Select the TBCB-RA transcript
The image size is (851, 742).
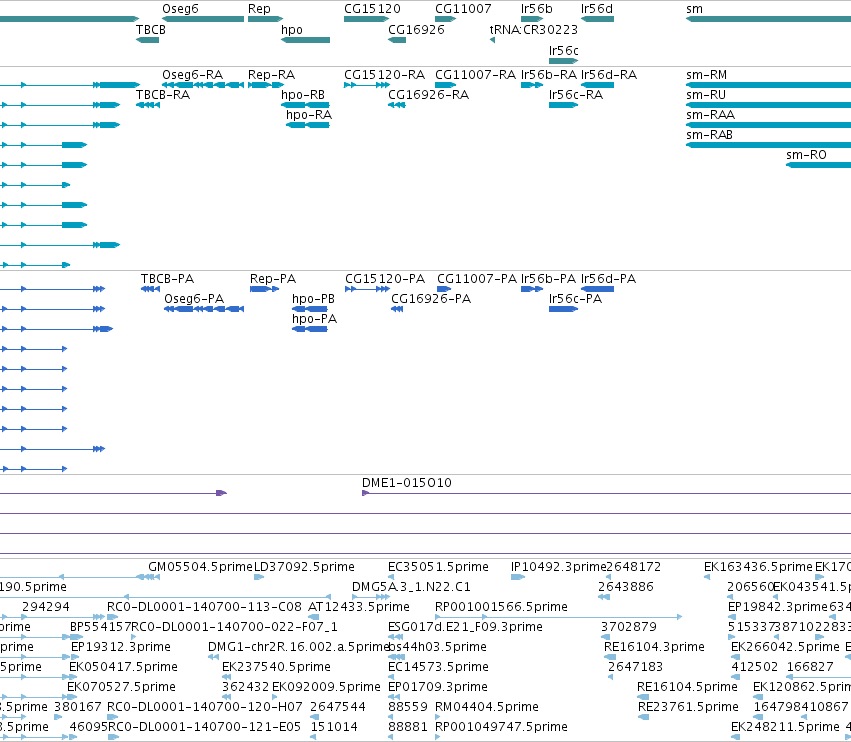coord(148,105)
